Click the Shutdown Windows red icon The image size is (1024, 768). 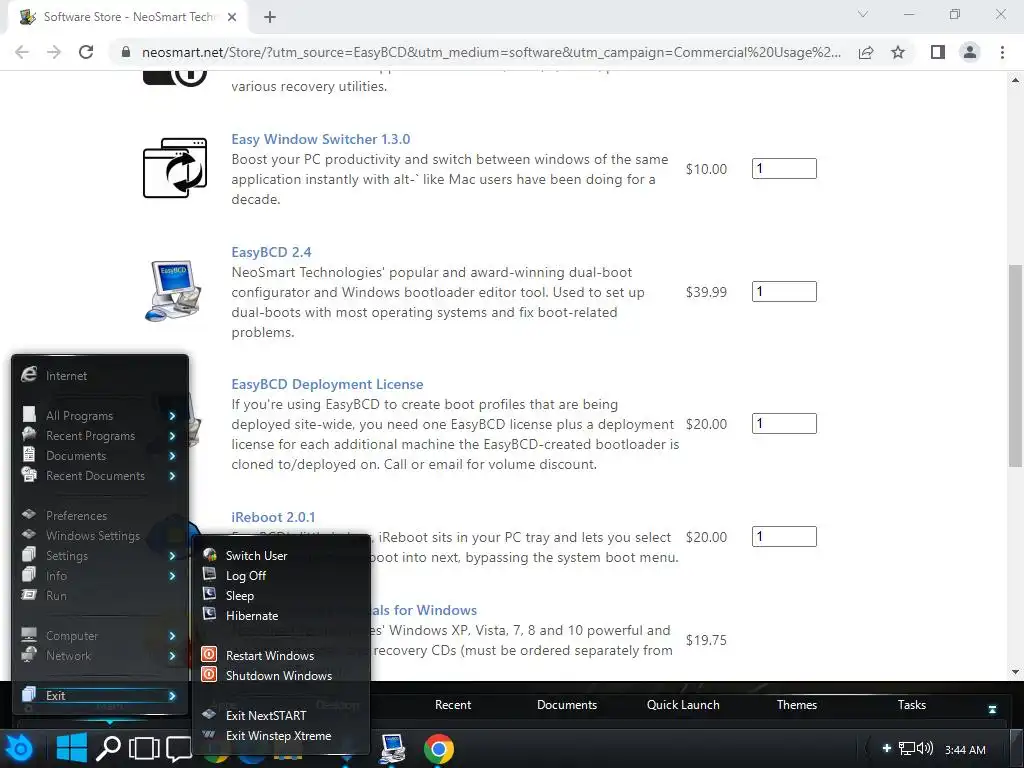click(209, 674)
